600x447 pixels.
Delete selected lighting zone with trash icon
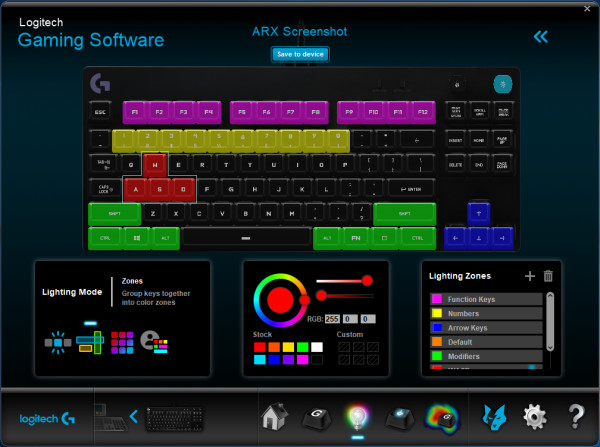tap(548, 276)
